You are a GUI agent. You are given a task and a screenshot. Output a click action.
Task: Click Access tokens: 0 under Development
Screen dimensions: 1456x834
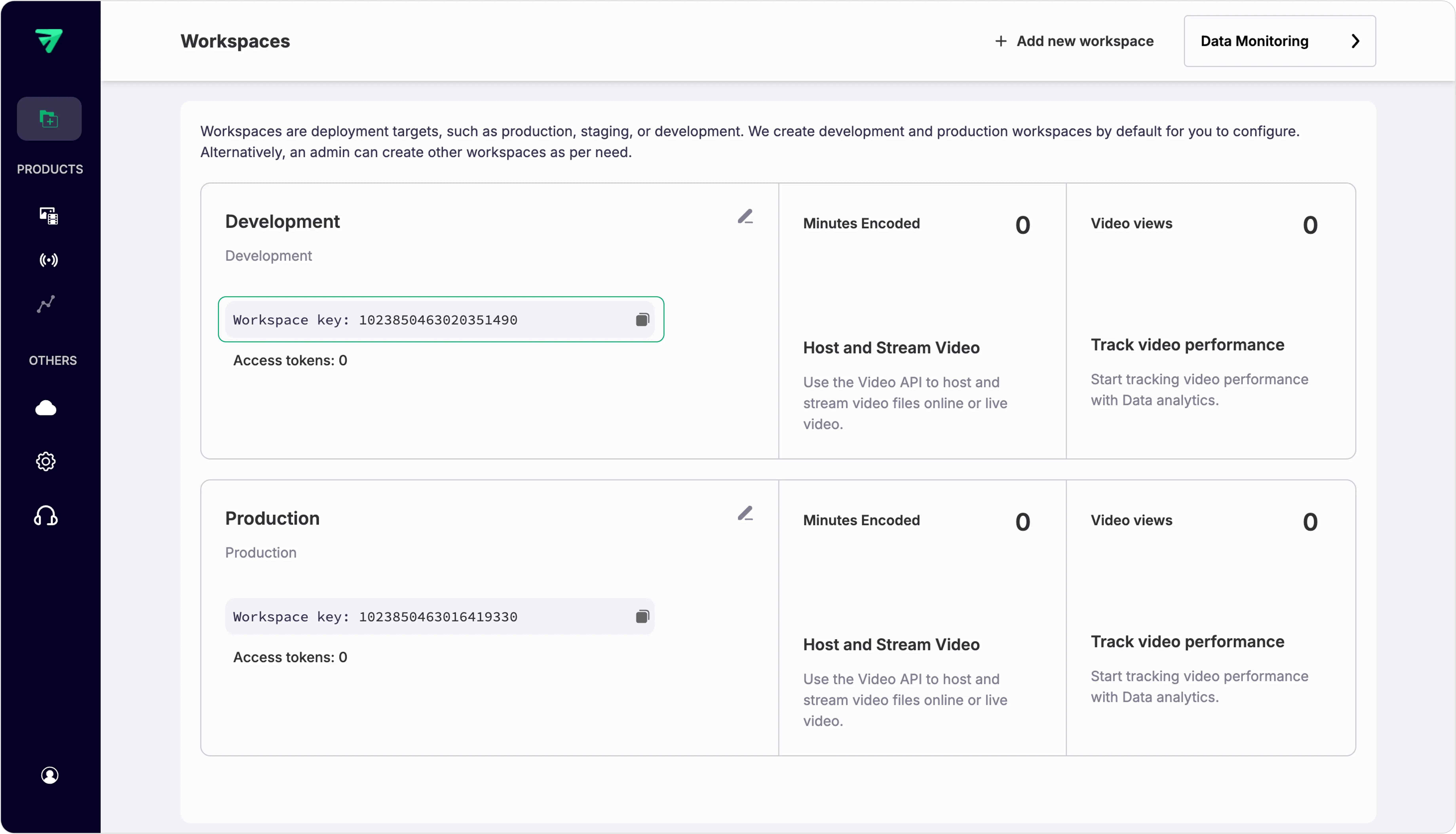[x=290, y=360]
